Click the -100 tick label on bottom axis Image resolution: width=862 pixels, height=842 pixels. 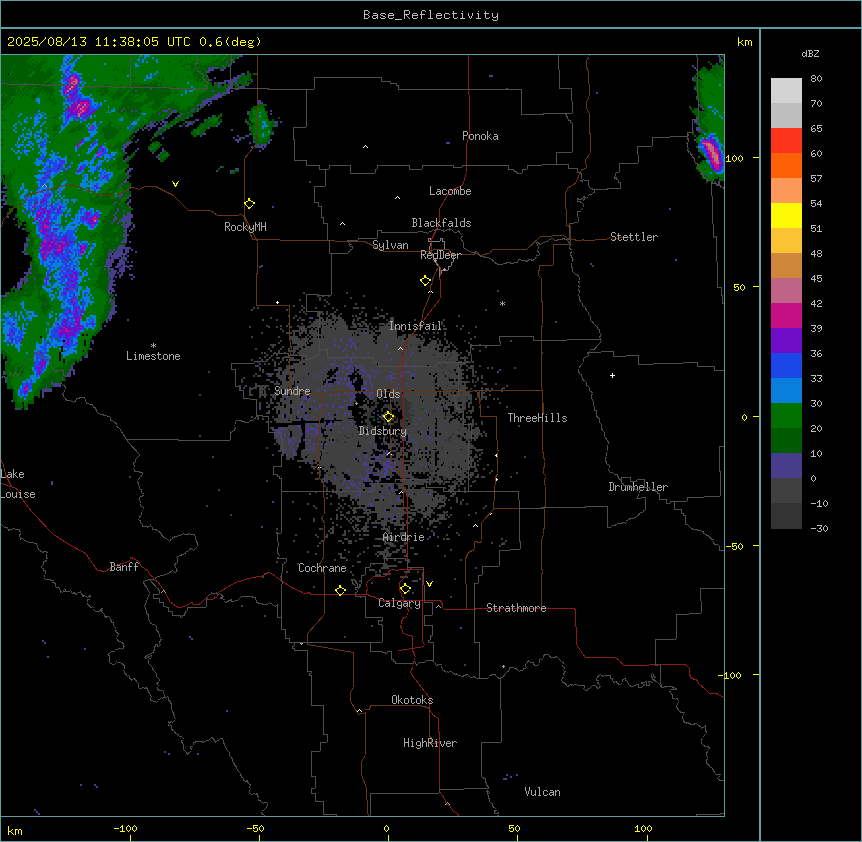pos(126,828)
